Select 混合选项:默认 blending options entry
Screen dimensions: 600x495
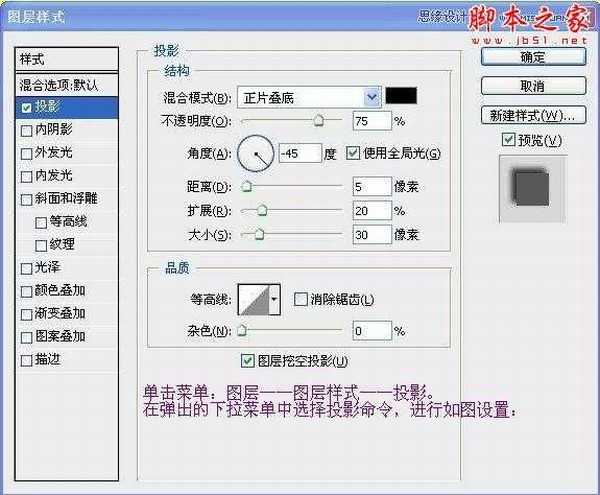tap(66, 84)
